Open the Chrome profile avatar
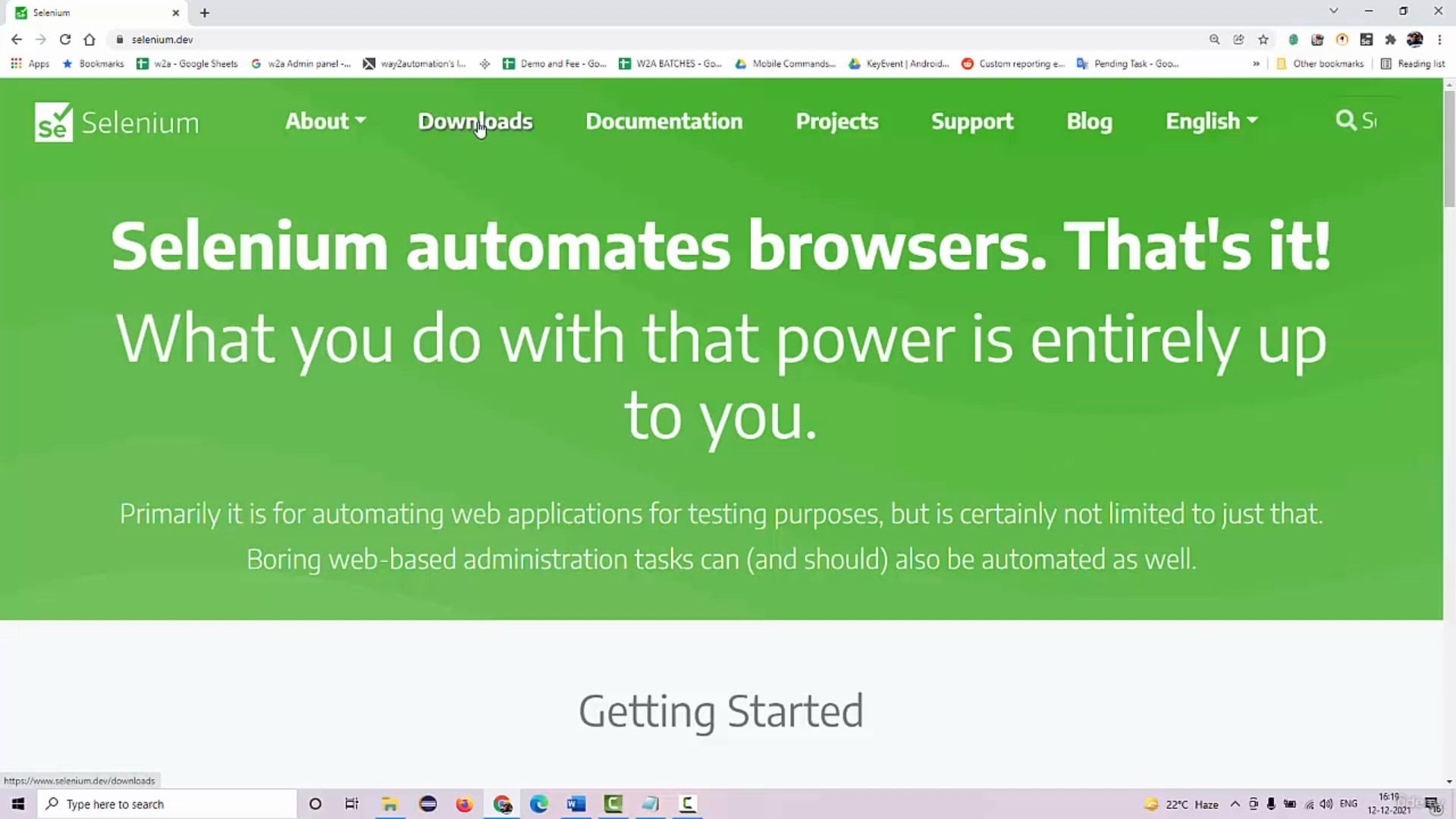The image size is (1456, 819). 1414,39
